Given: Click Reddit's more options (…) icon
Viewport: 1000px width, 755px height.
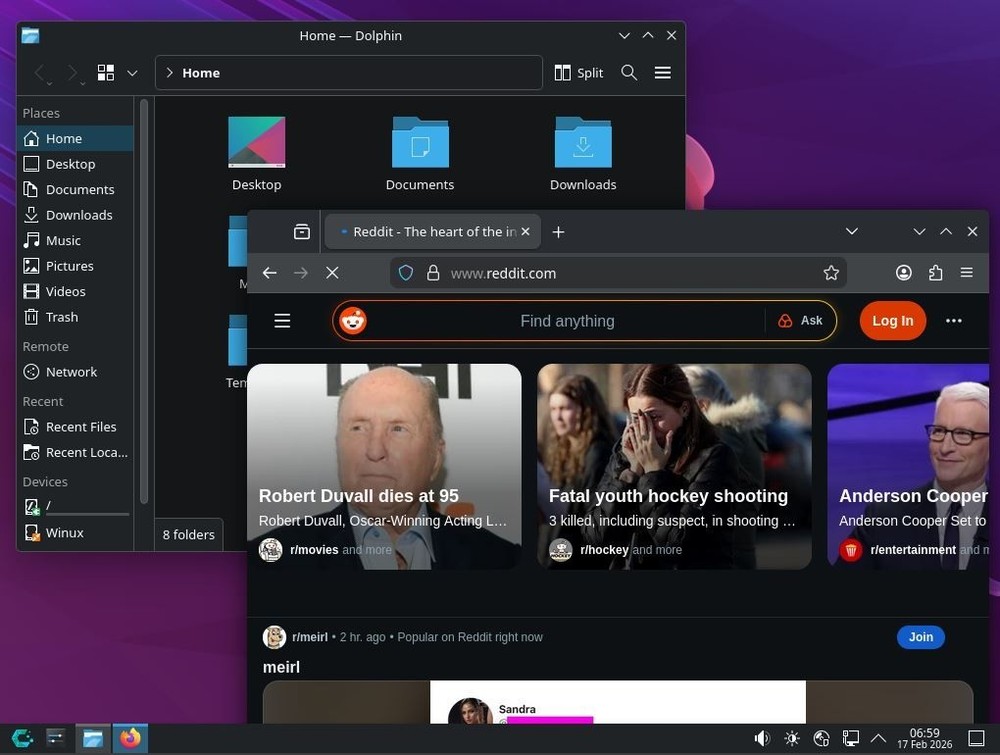Looking at the screenshot, I should [x=953, y=320].
